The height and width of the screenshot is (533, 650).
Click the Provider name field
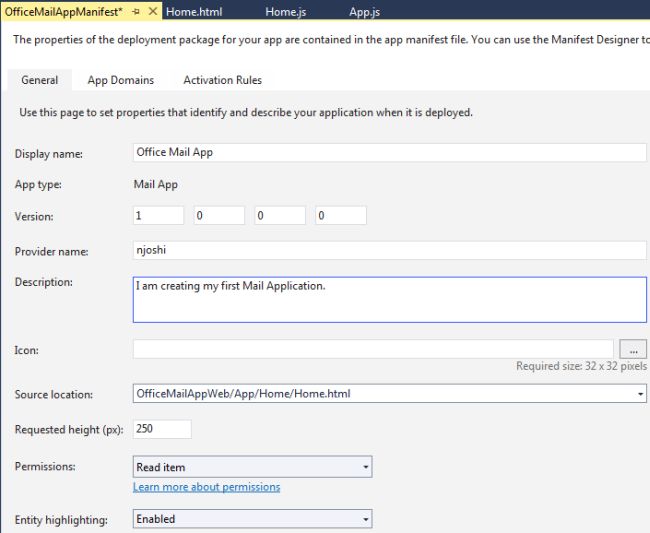point(390,251)
